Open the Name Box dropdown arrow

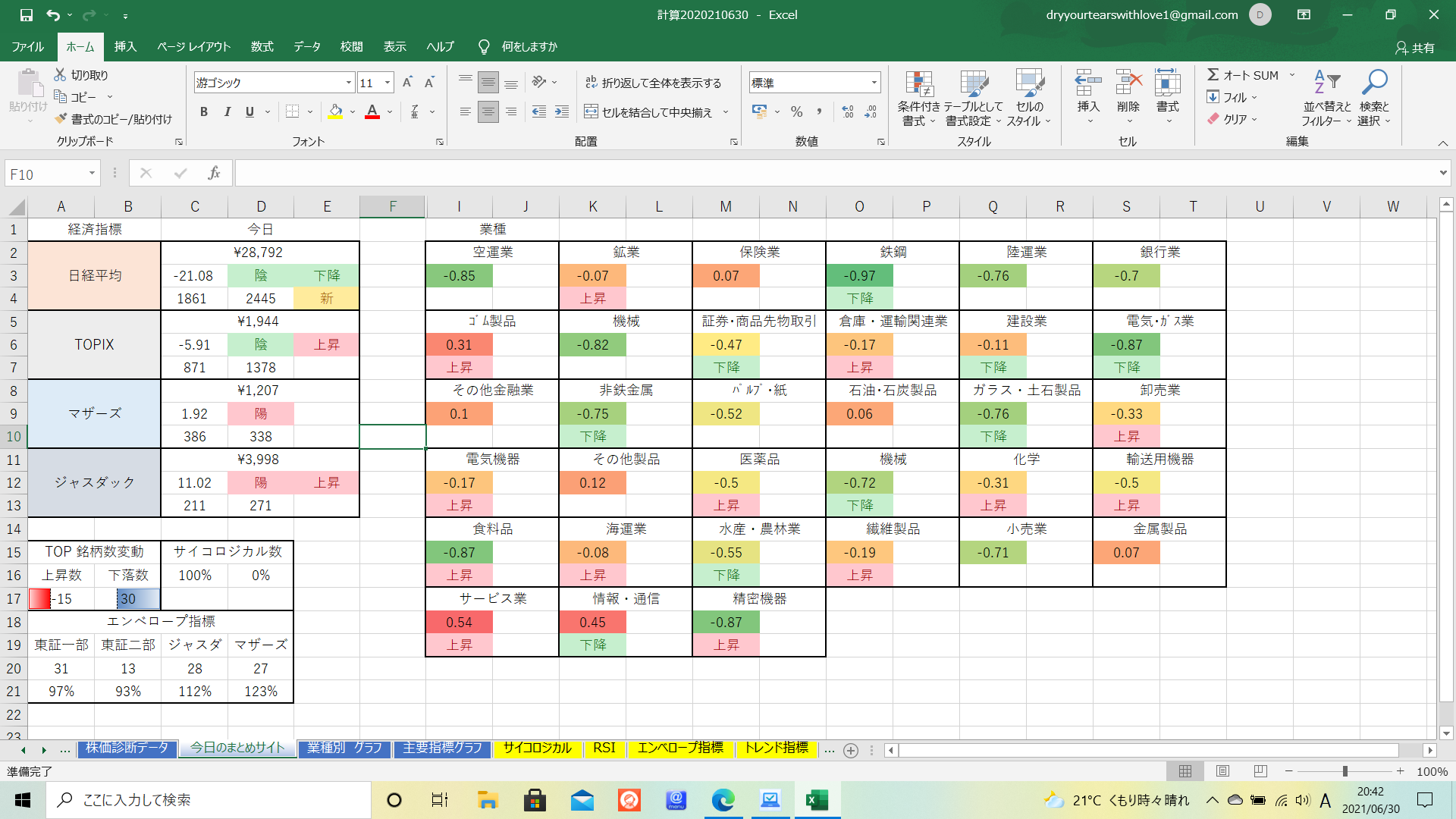click(x=92, y=174)
